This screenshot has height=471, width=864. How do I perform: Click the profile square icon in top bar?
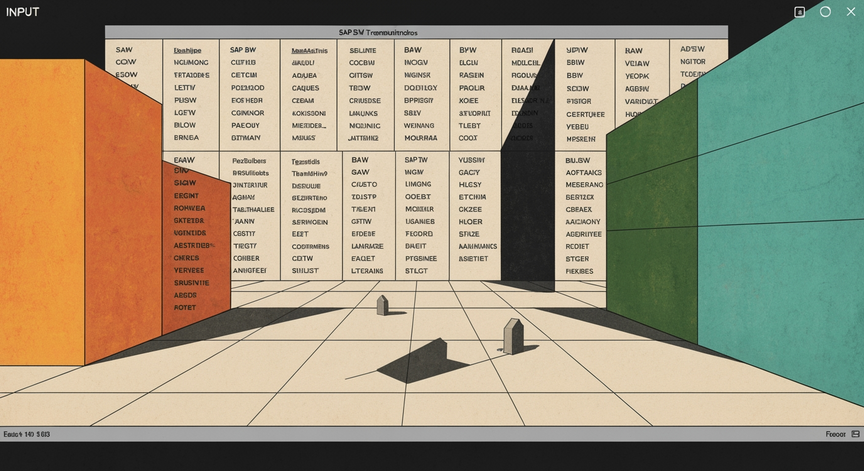(x=800, y=12)
